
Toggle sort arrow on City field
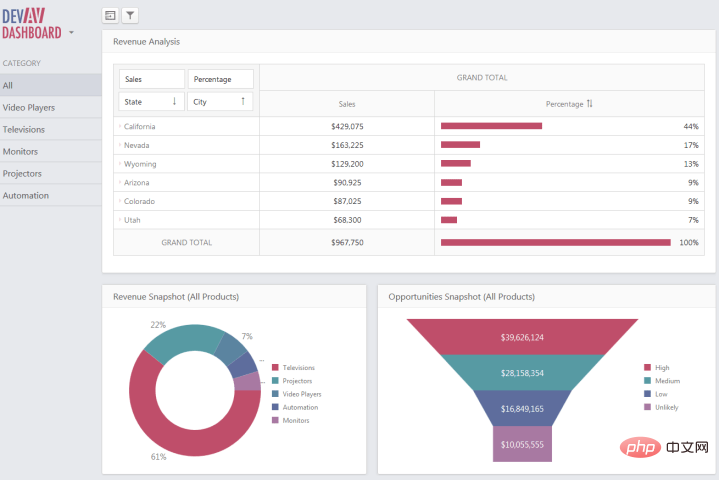(x=243, y=101)
